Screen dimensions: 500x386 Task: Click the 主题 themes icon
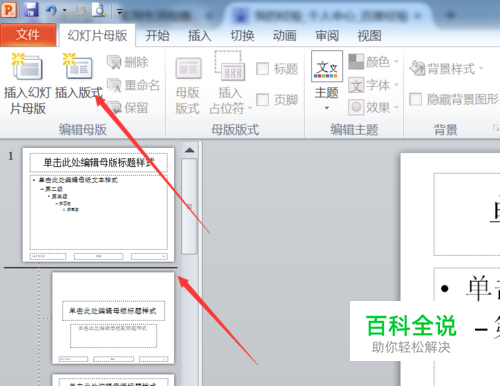(x=327, y=66)
